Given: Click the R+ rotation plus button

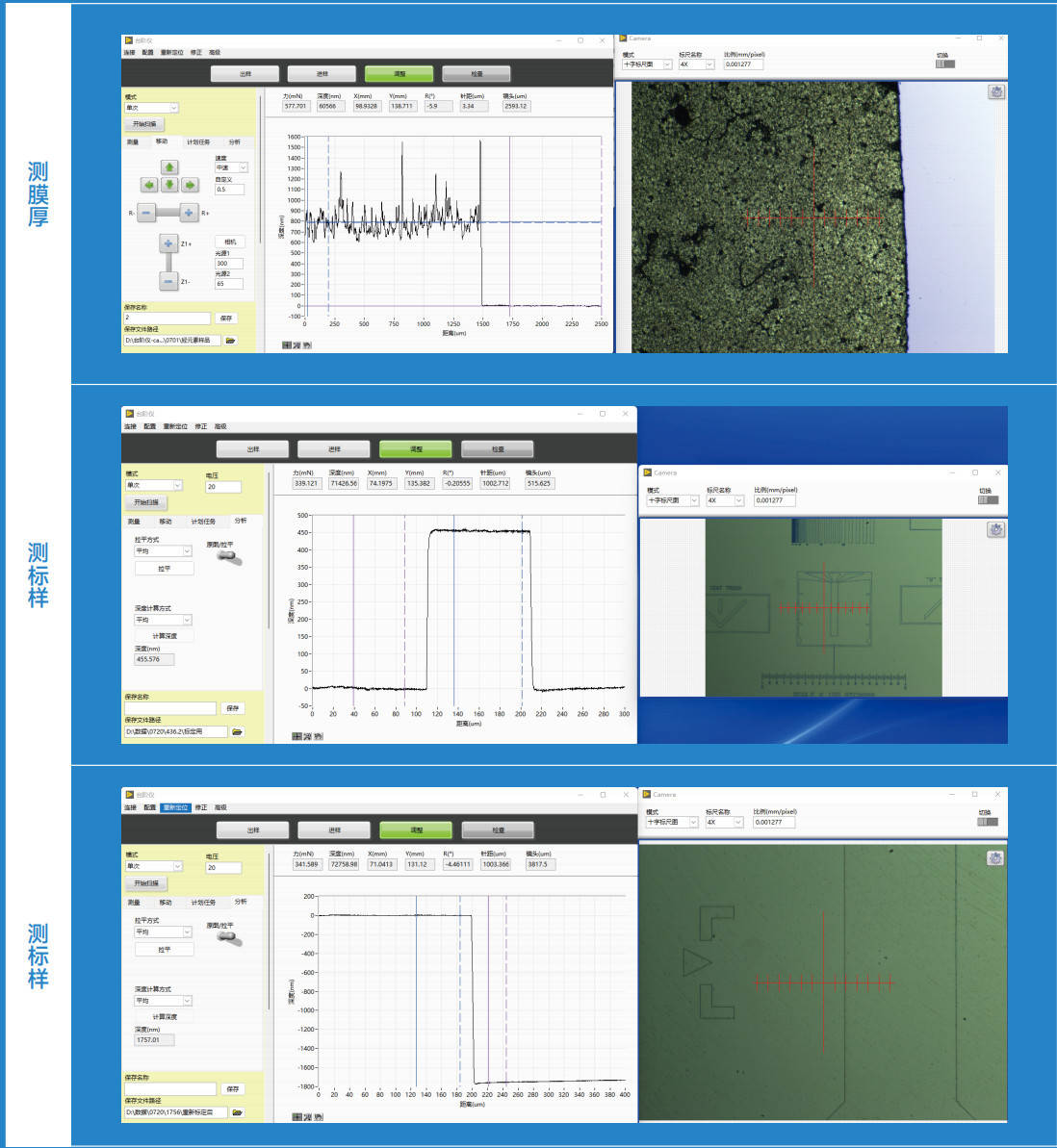Looking at the screenshot, I should click(190, 213).
